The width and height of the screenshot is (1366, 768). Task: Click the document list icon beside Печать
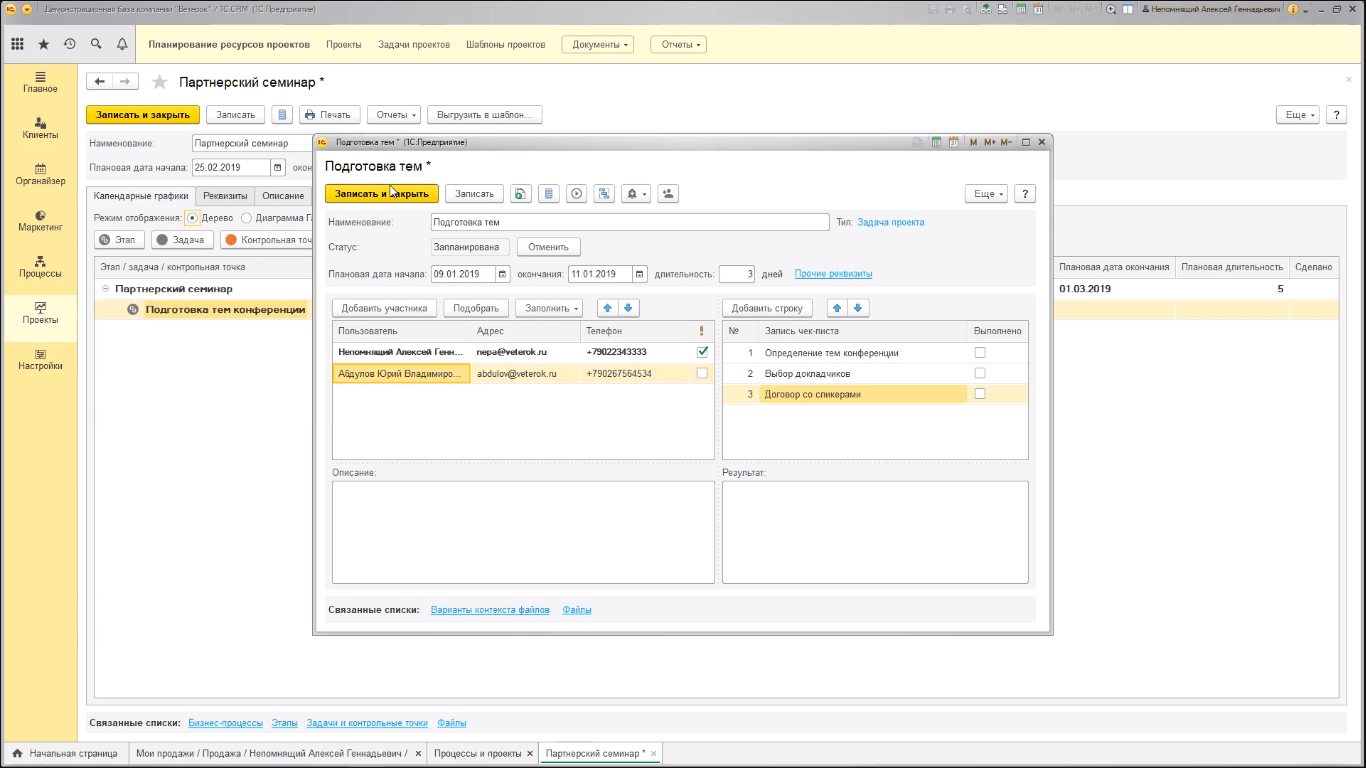(x=282, y=115)
